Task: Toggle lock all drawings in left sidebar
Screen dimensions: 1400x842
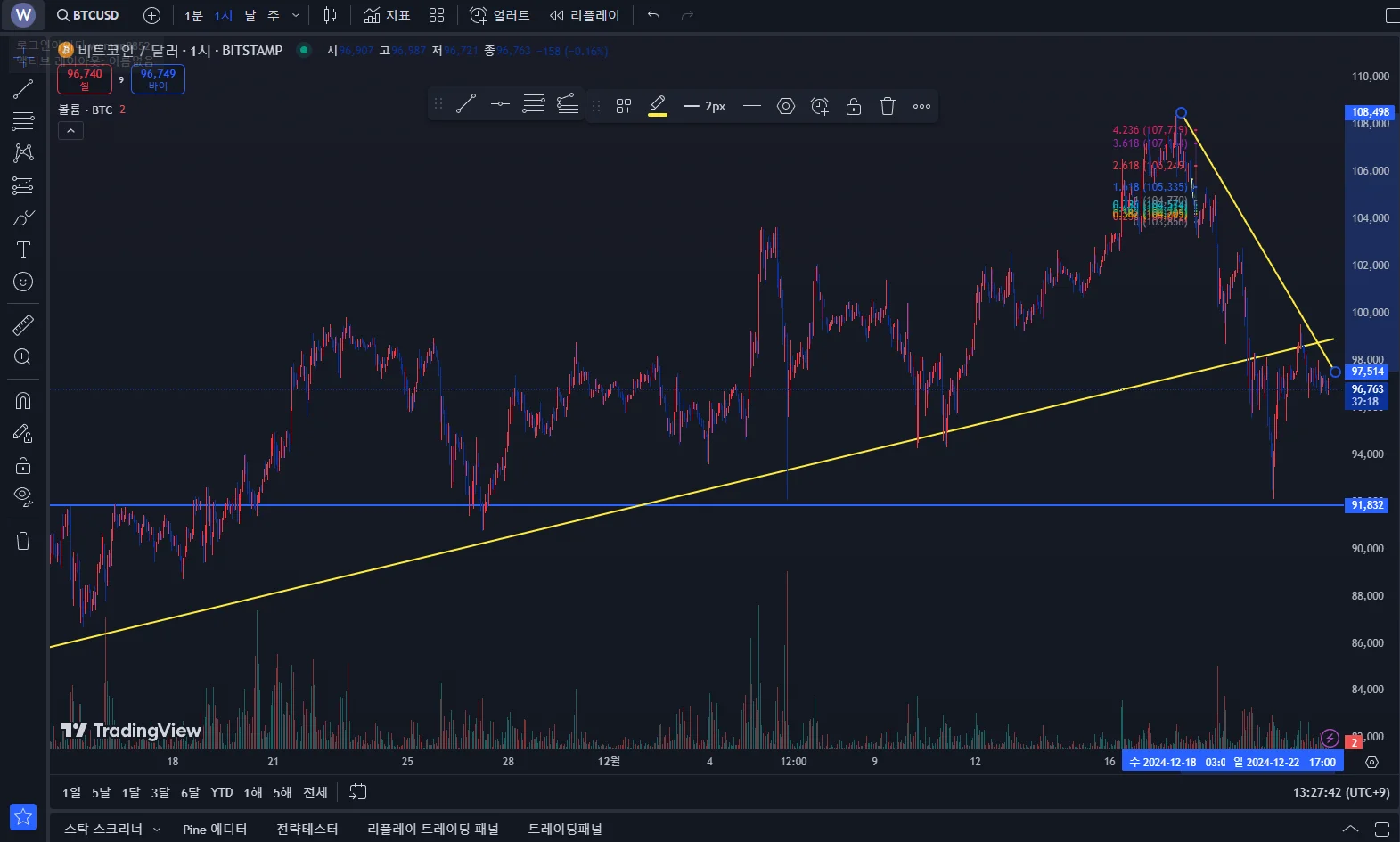Action: 23,465
